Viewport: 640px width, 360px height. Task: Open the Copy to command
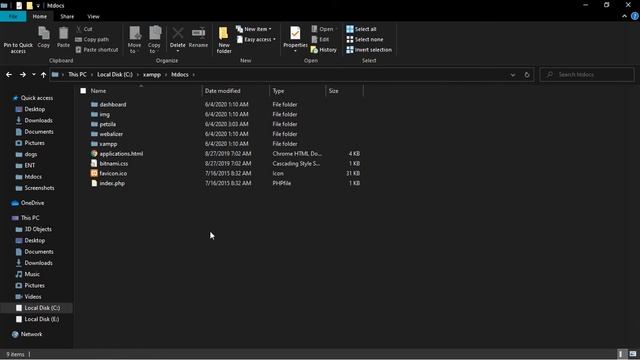pyautogui.click(x=154, y=40)
